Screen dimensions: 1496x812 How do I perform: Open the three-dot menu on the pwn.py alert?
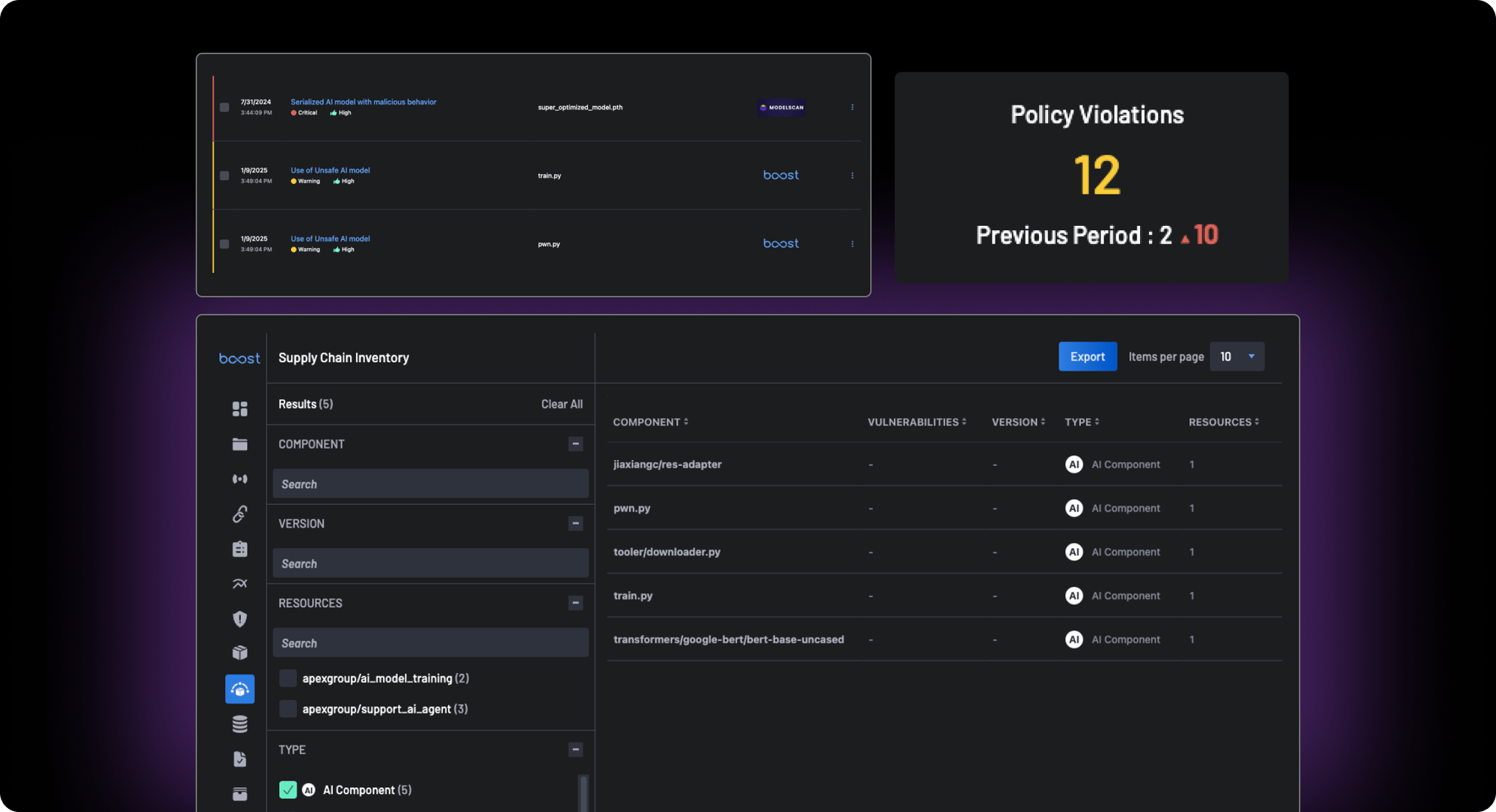(852, 243)
